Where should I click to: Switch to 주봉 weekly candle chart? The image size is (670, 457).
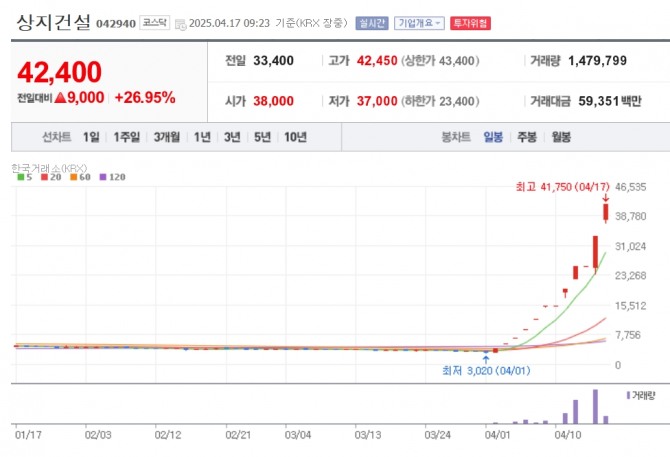coord(526,137)
